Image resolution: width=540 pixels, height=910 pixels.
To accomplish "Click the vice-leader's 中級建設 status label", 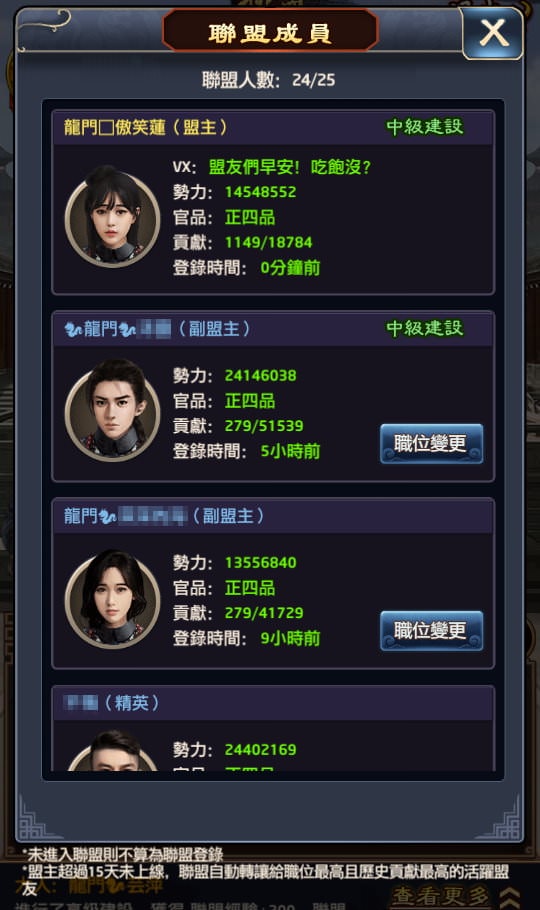I will coord(424,328).
